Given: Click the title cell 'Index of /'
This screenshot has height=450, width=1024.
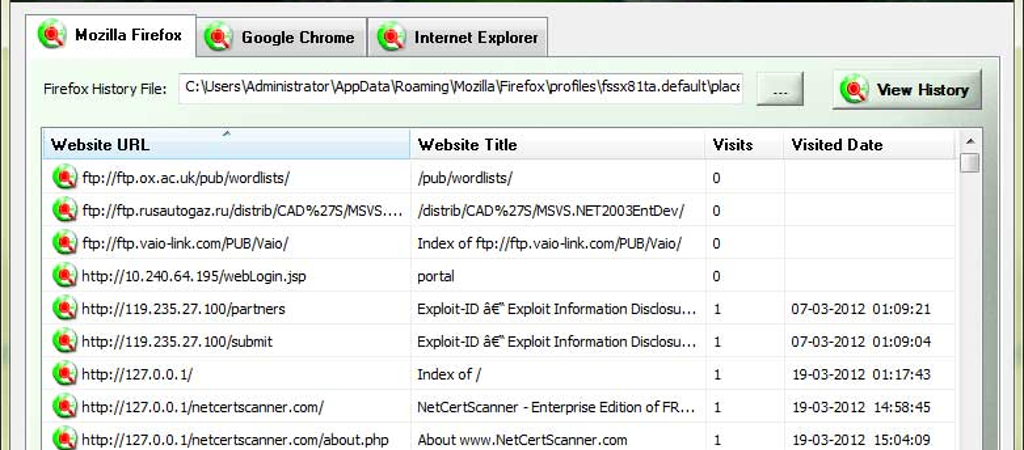Looking at the screenshot, I should 449,374.
